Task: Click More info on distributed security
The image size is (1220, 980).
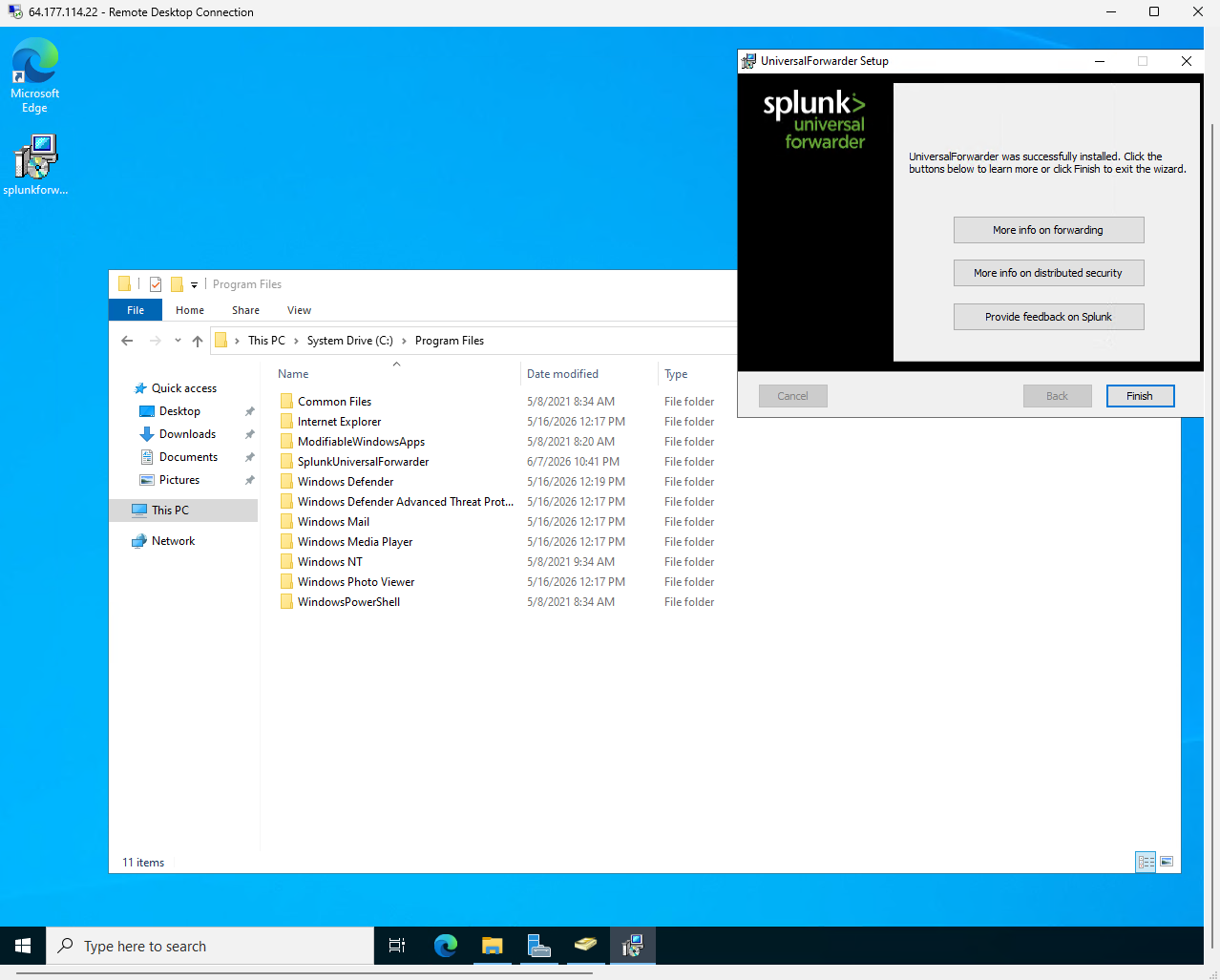Action: click(x=1048, y=273)
